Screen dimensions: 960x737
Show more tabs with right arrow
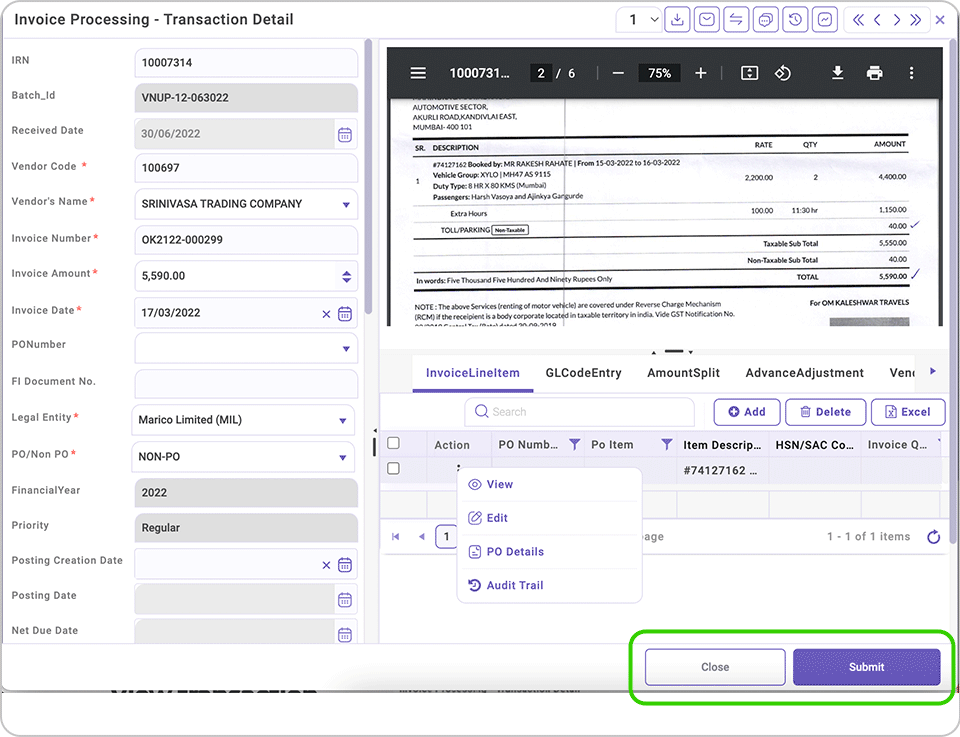[933, 371]
